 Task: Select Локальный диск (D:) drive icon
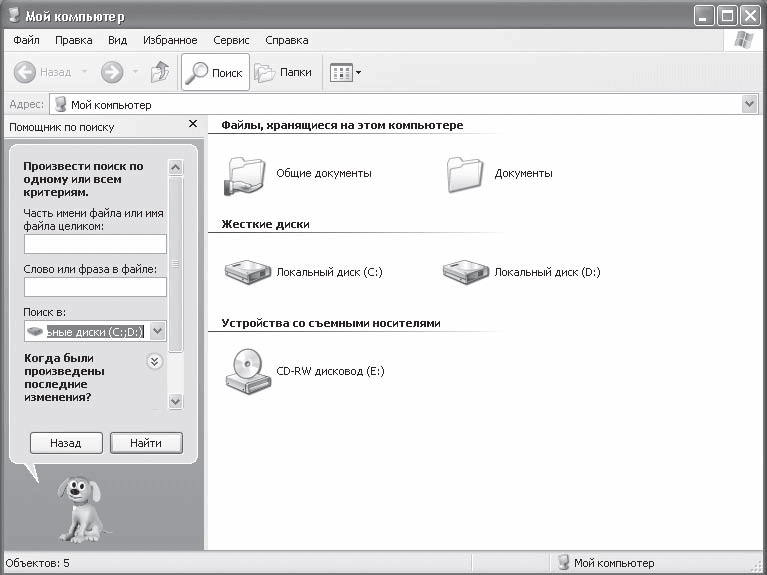(x=466, y=272)
